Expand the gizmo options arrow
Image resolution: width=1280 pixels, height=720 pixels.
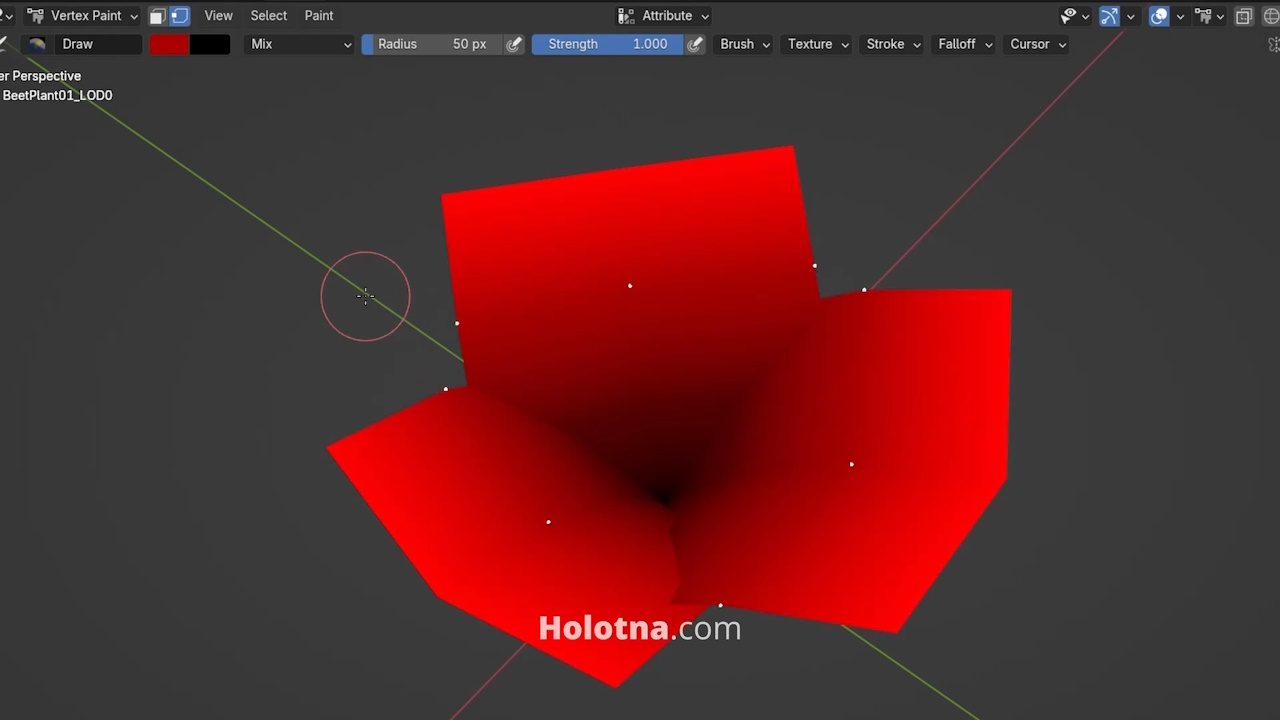[x=1130, y=16]
